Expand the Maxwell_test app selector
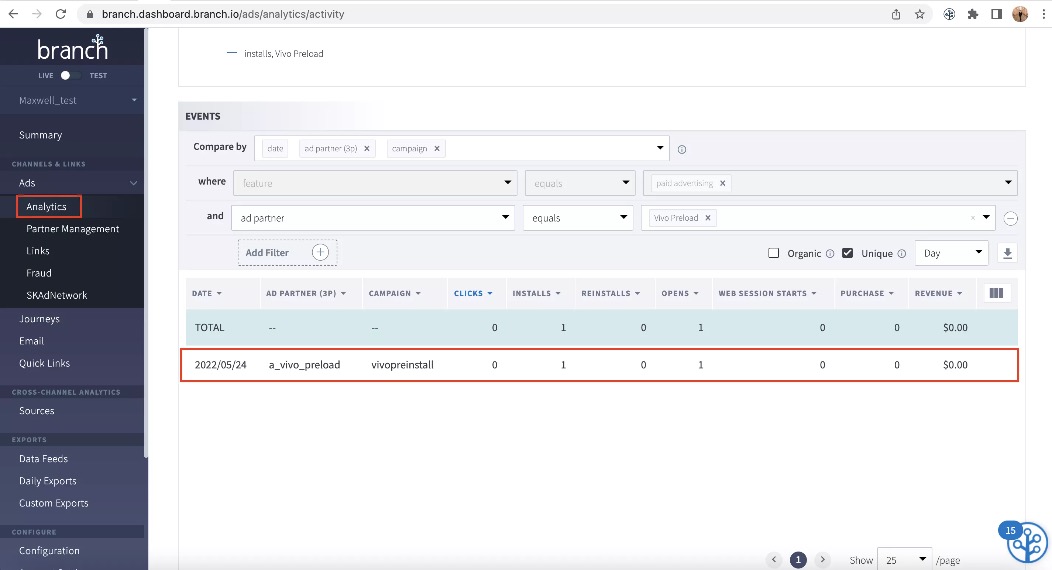Viewport: 1052px width, 570px height. tap(76, 101)
